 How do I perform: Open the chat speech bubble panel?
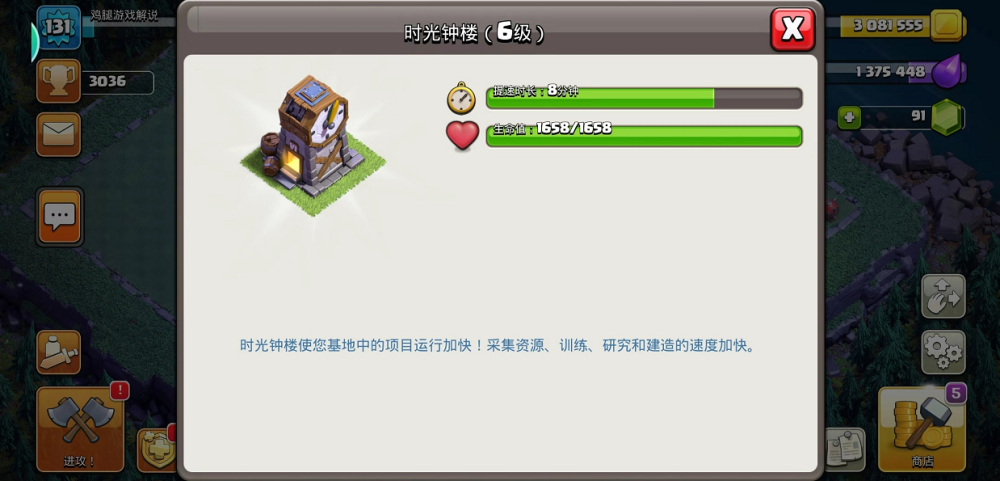point(59,216)
